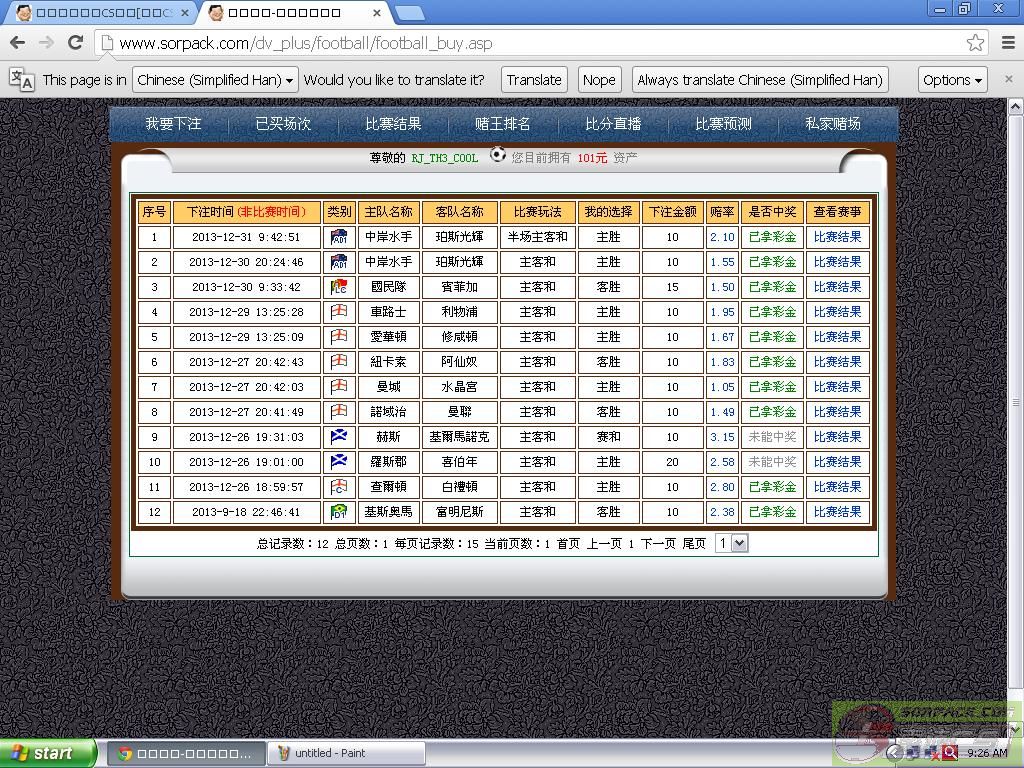Open the page number dropdown
The image size is (1024, 768).
point(732,543)
